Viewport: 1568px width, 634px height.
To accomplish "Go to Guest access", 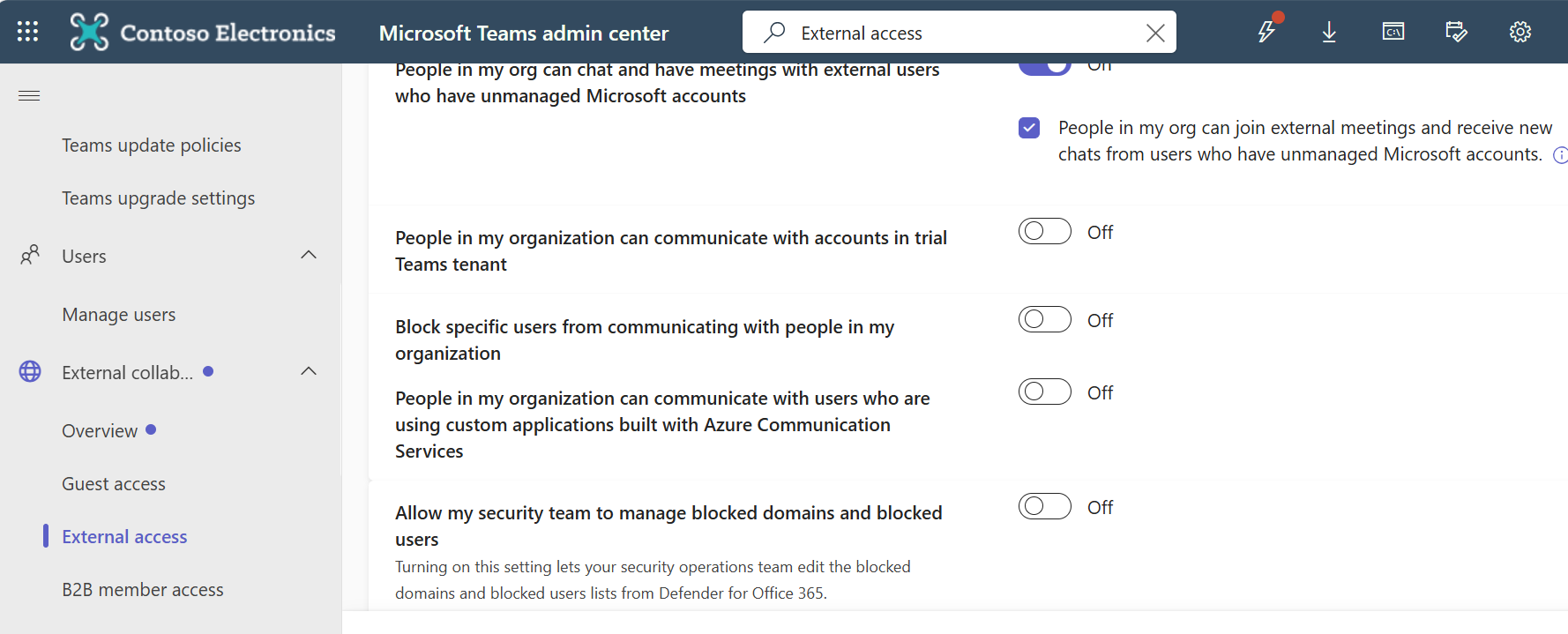I will coord(114,484).
